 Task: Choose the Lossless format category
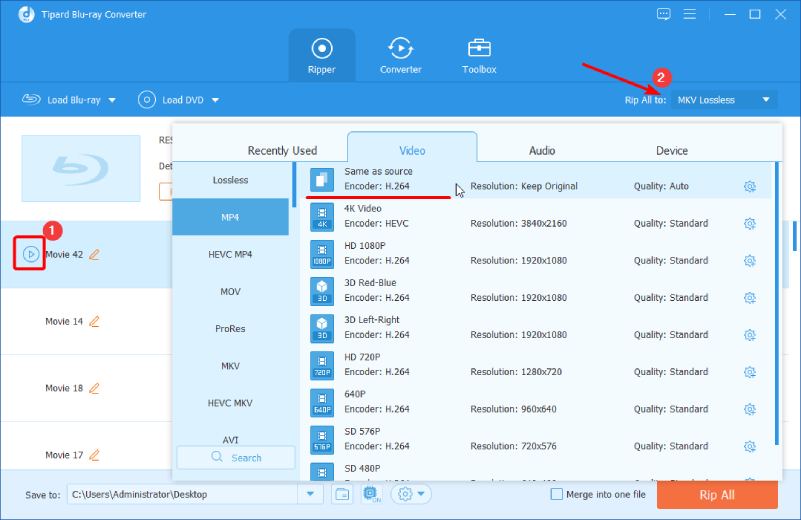point(230,180)
